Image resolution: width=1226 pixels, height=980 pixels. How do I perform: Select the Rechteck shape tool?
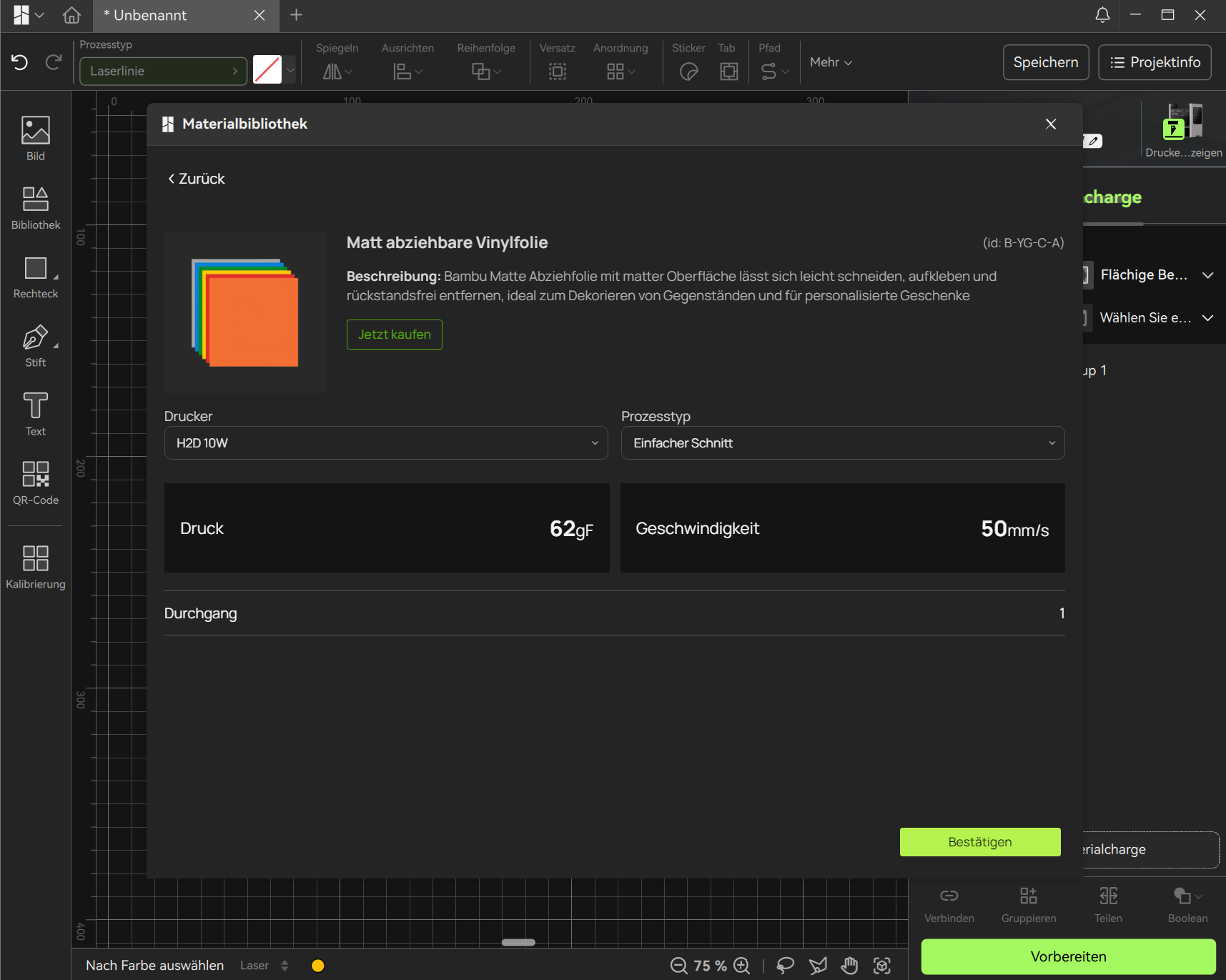(x=35, y=277)
